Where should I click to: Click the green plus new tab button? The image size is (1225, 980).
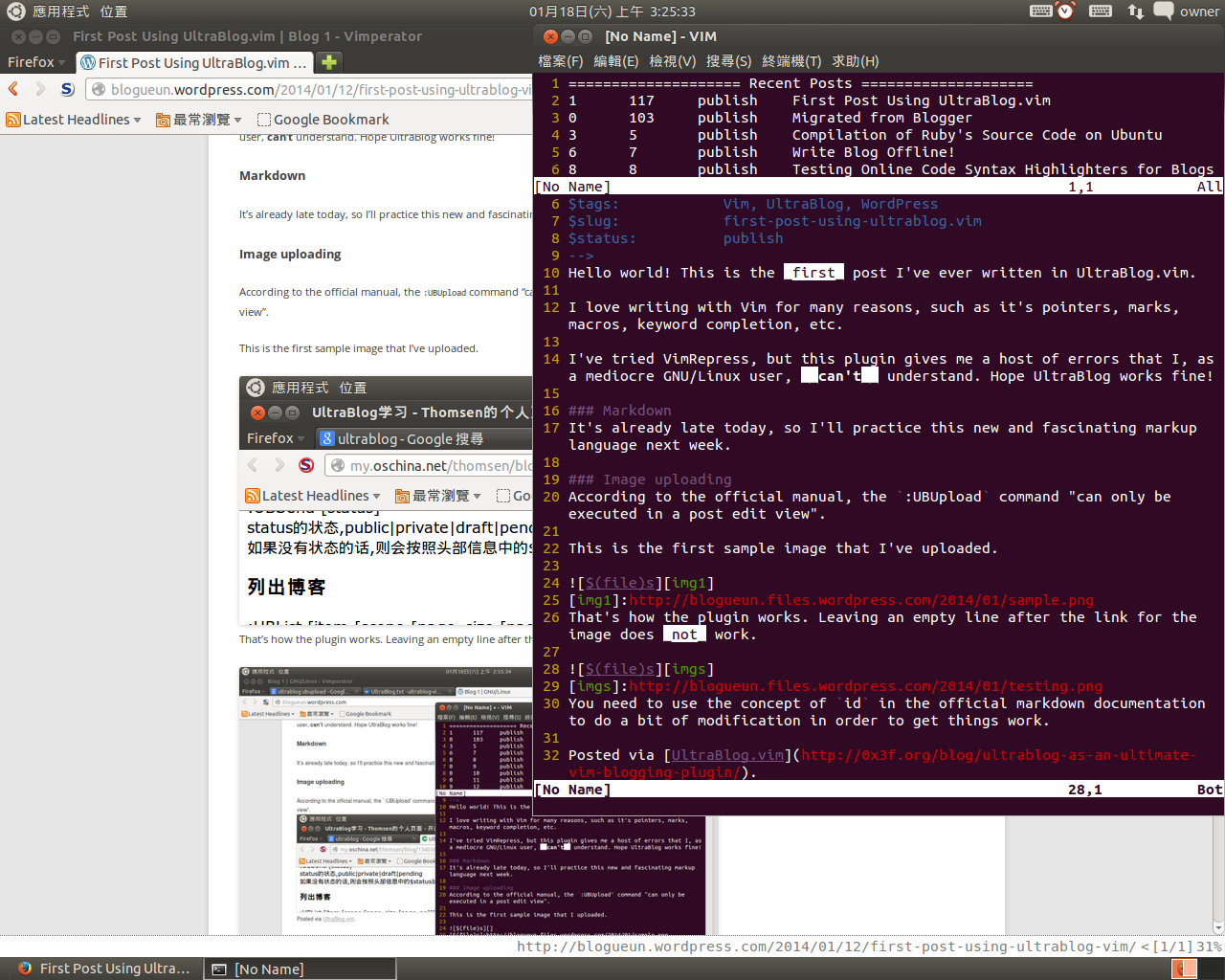[x=329, y=62]
